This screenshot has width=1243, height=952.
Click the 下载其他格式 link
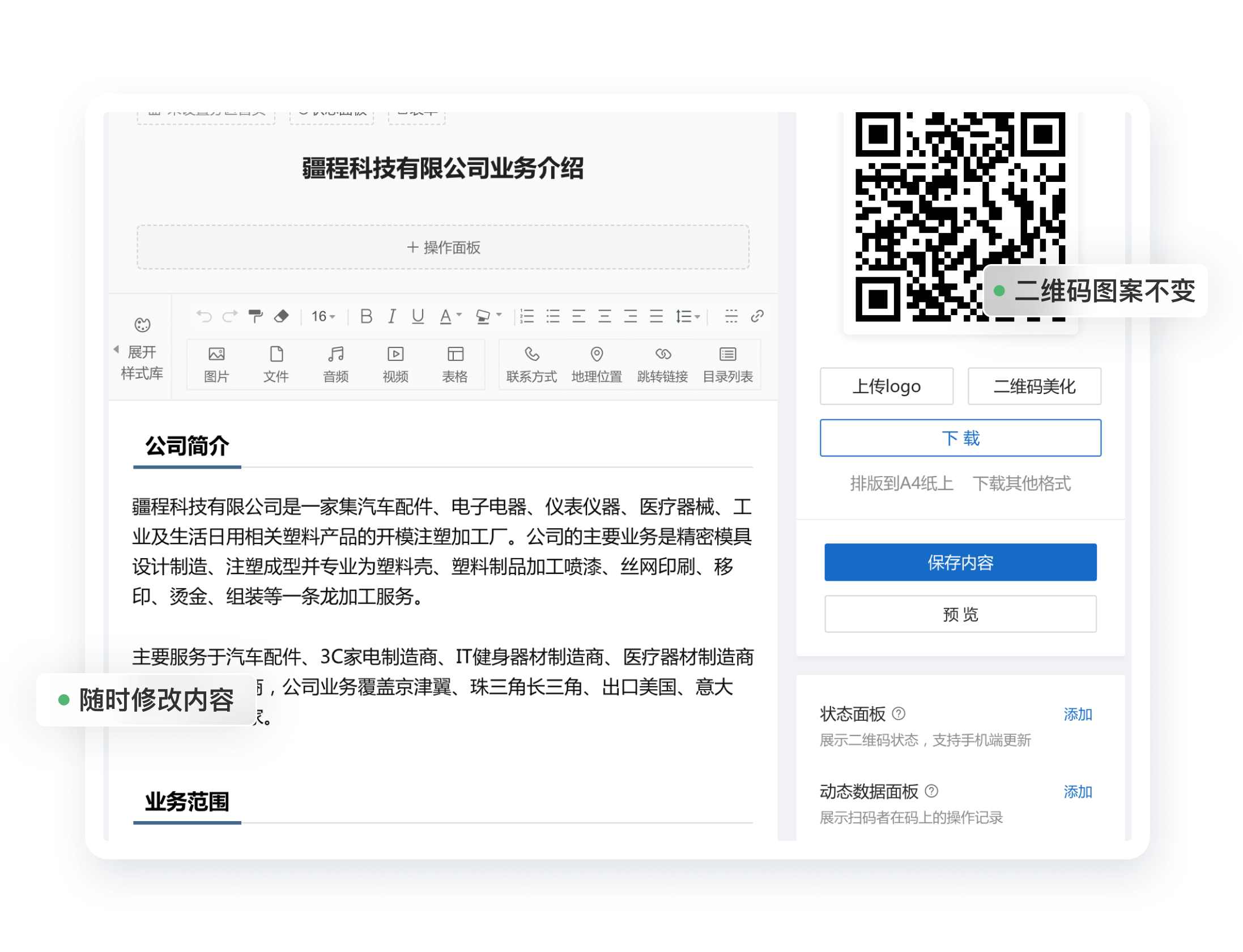[1021, 483]
